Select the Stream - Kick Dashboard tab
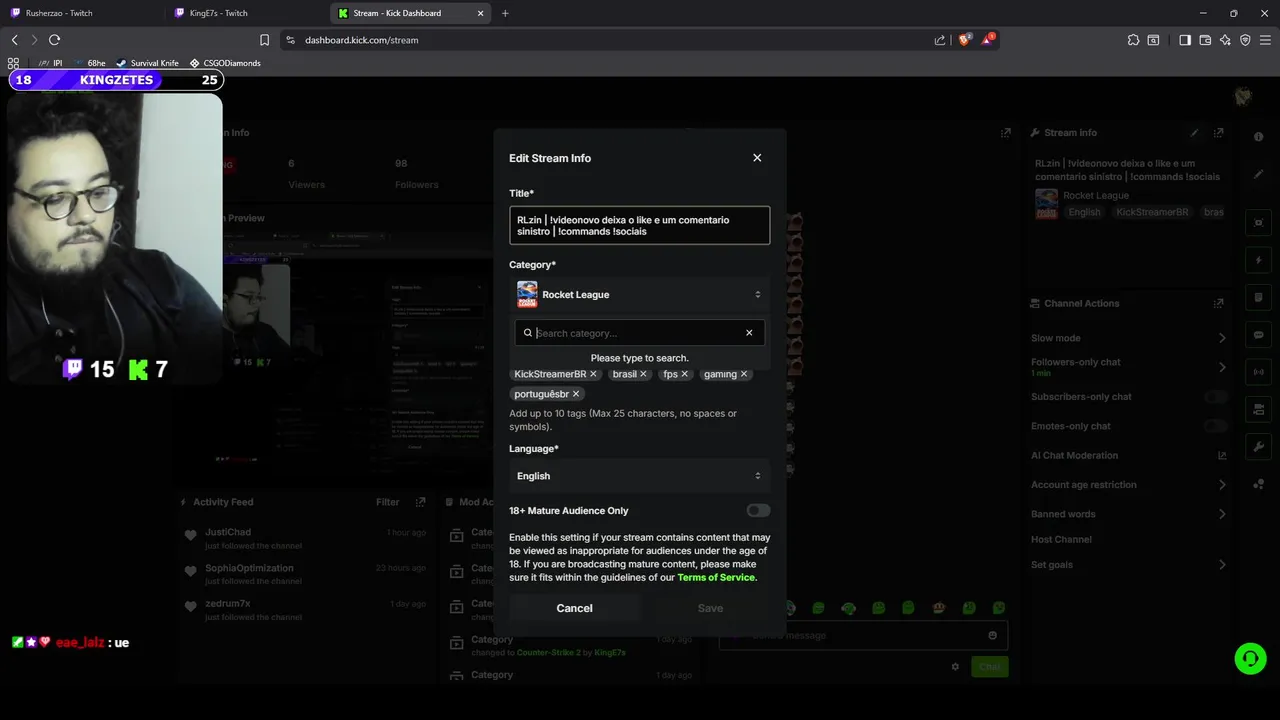The width and height of the screenshot is (1280, 720). (x=410, y=13)
